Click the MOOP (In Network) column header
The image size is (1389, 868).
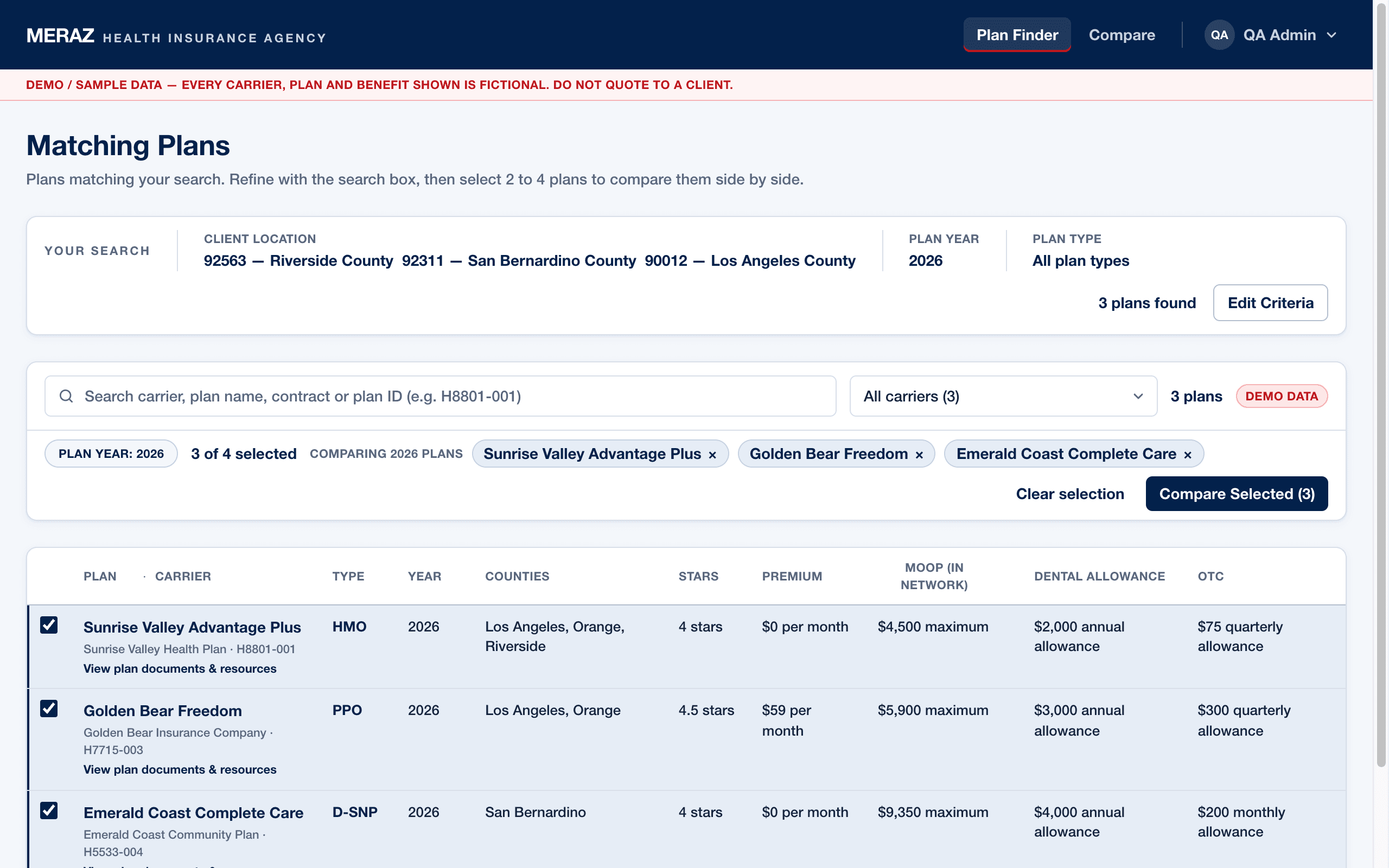(934, 576)
